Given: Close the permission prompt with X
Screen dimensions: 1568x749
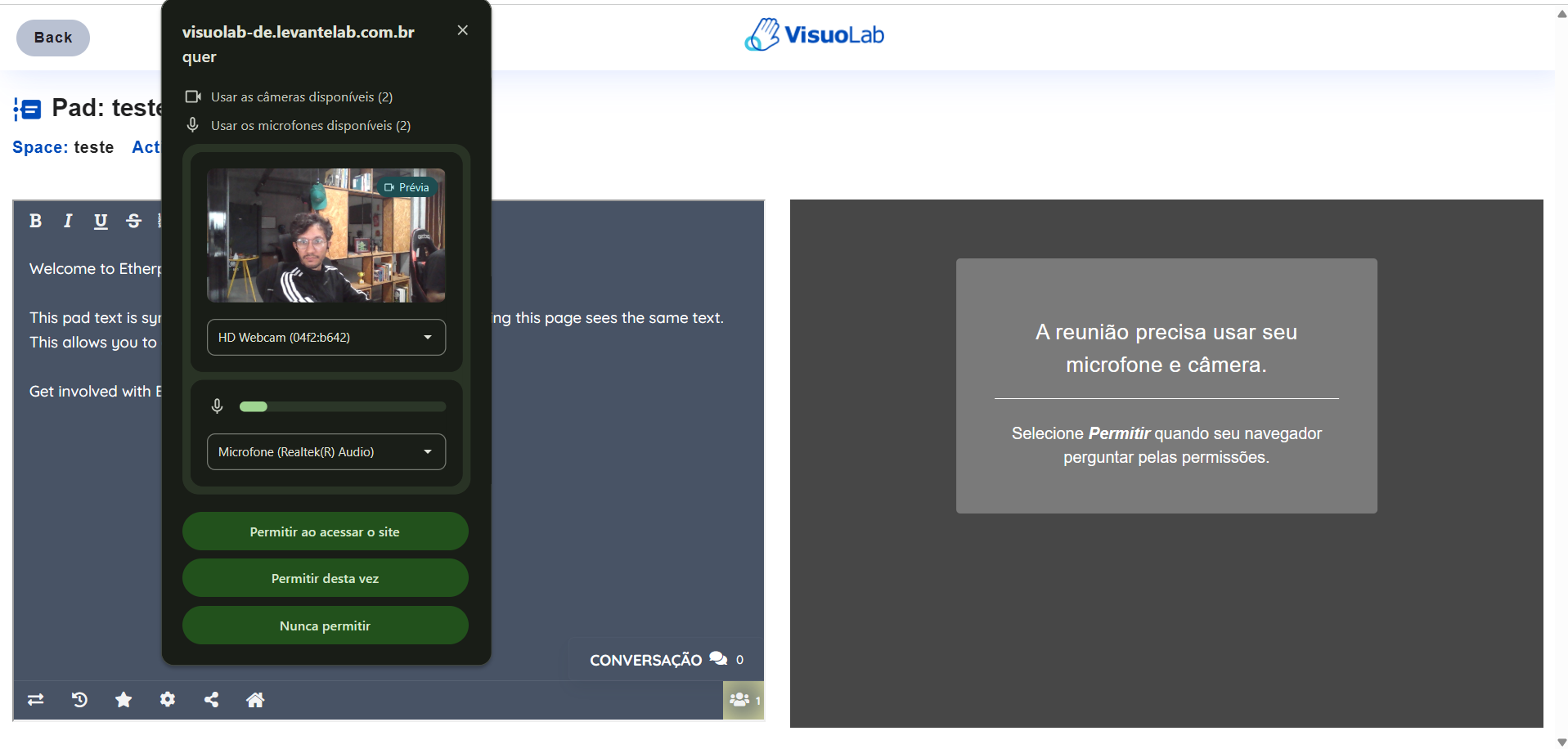Looking at the screenshot, I should [463, 30].
